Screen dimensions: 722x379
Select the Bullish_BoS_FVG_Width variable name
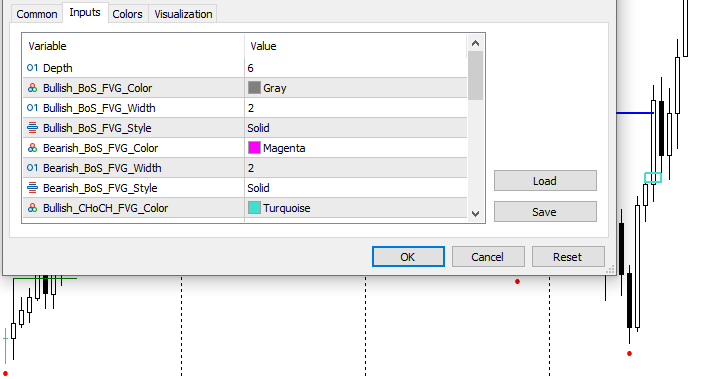click(99, 108)
